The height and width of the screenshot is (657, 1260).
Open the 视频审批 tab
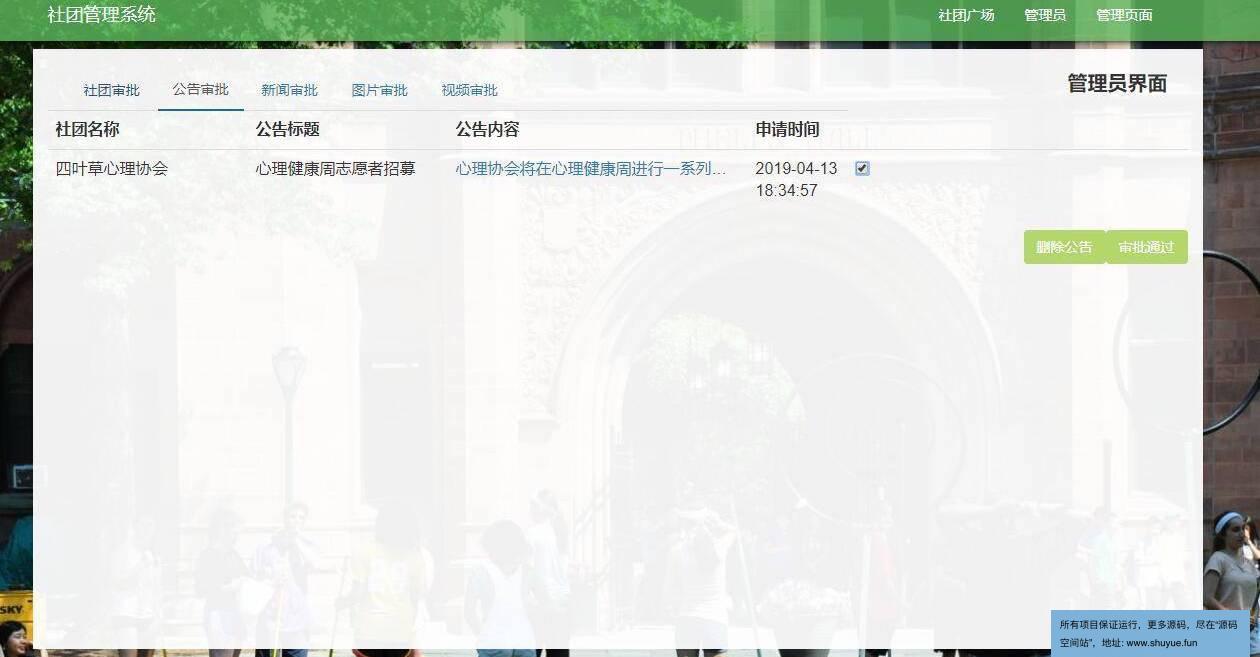470,90
